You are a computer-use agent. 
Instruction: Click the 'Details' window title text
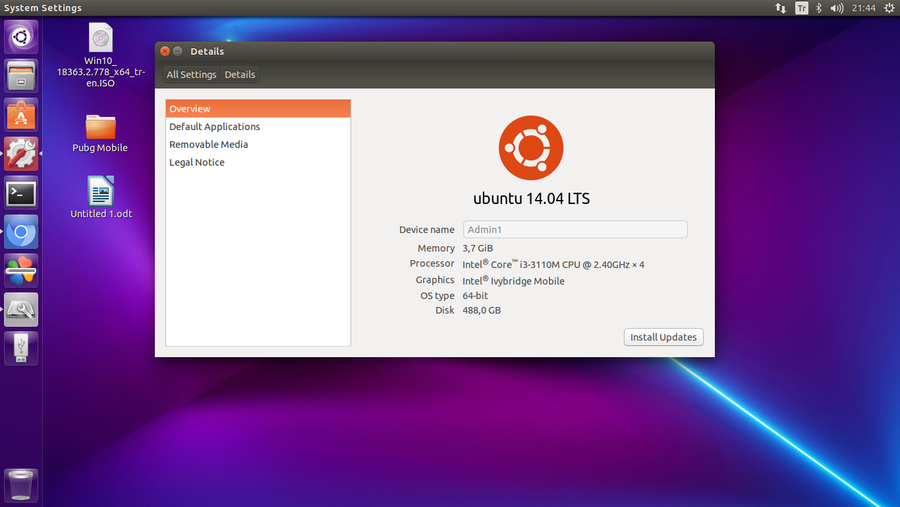(207, 51)
